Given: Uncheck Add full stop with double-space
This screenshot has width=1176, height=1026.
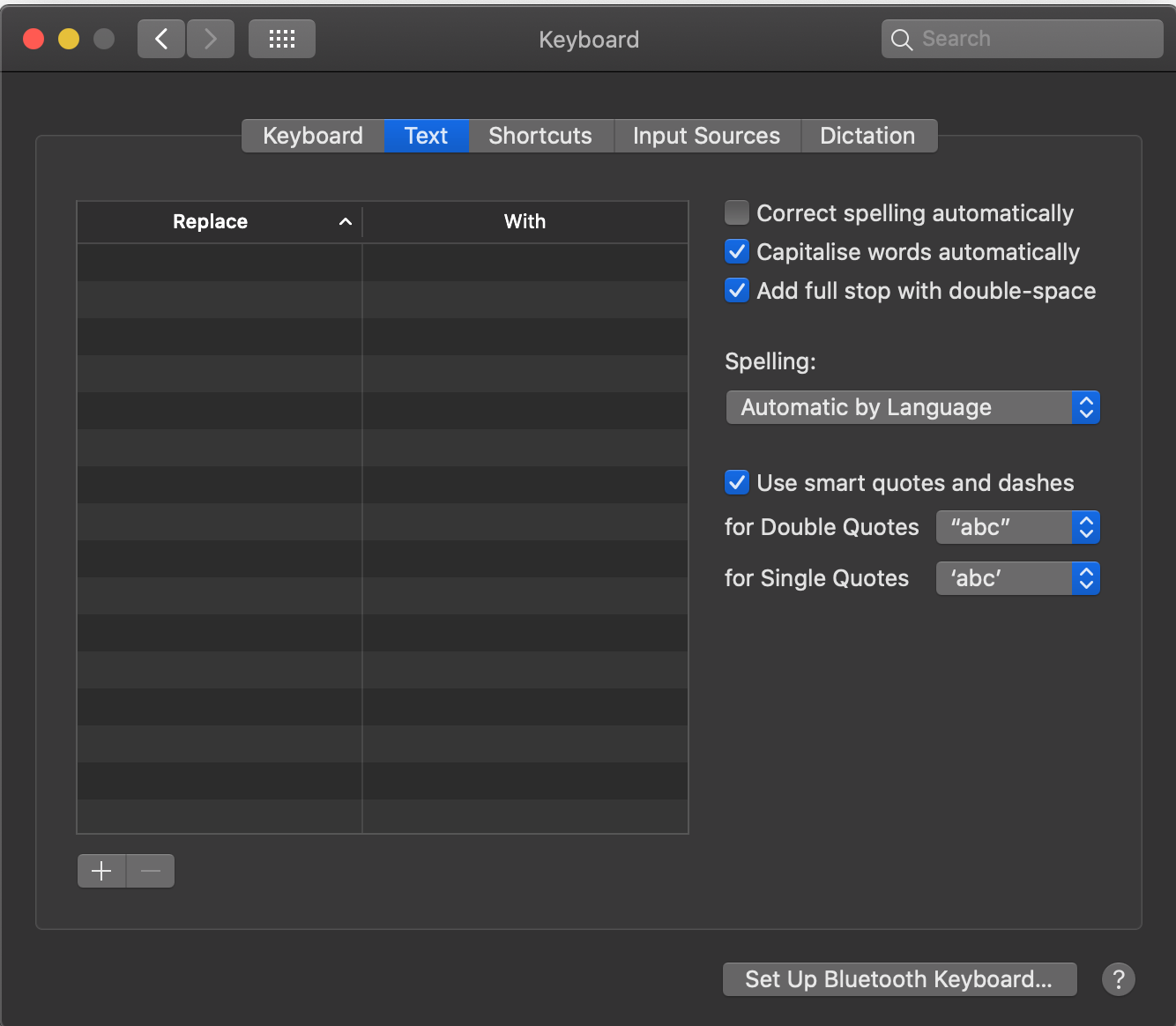Looking at the screenshot, I should [x=737, y=291].
